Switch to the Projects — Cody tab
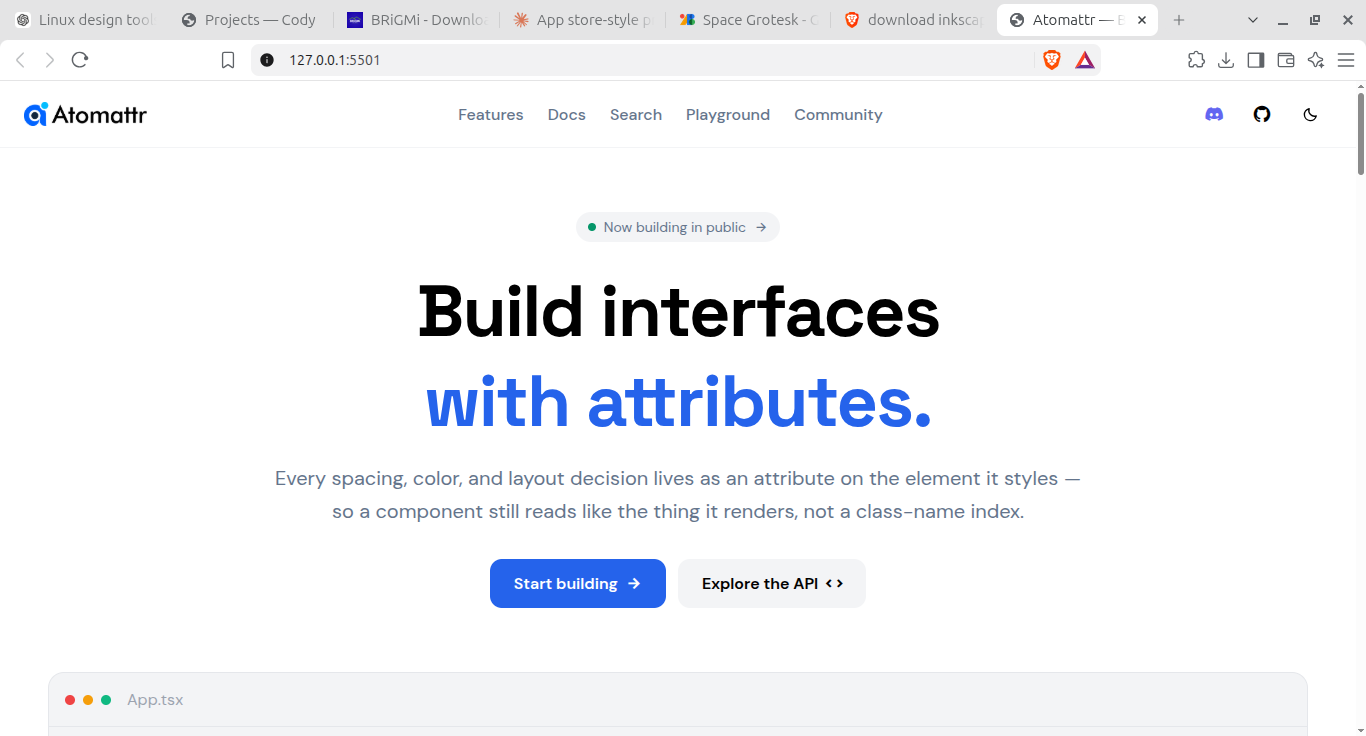The image size is (1366, 736). click(x=250, y=20)
